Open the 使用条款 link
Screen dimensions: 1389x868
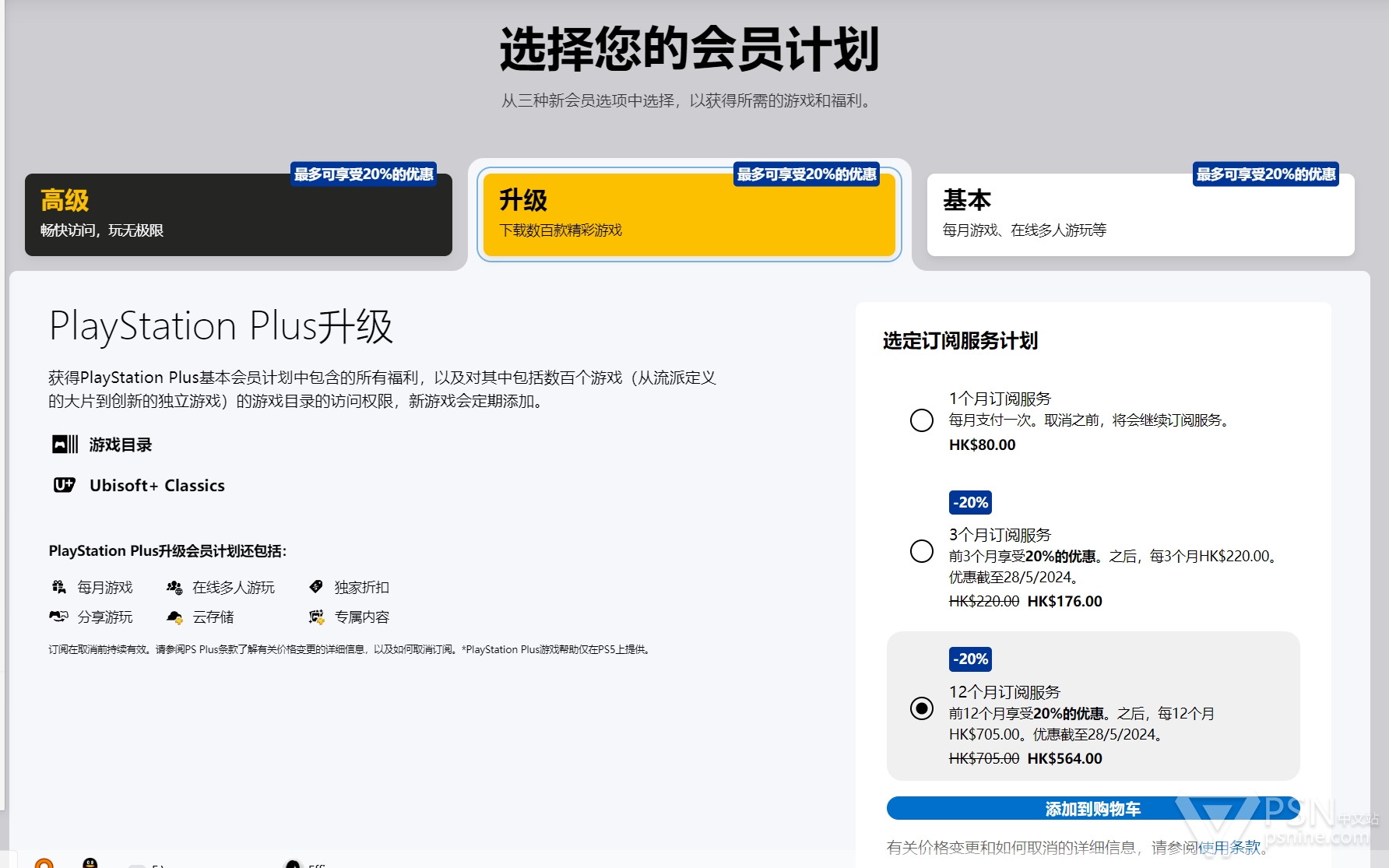[1229, 847]
